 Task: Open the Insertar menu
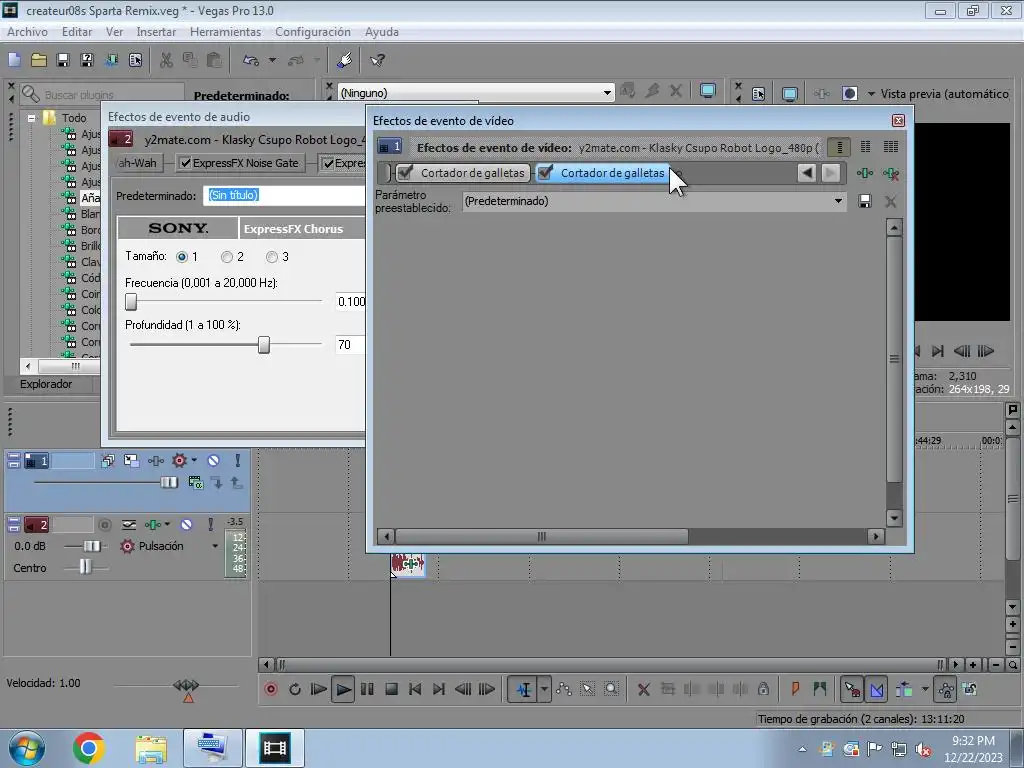coord(156,32)
